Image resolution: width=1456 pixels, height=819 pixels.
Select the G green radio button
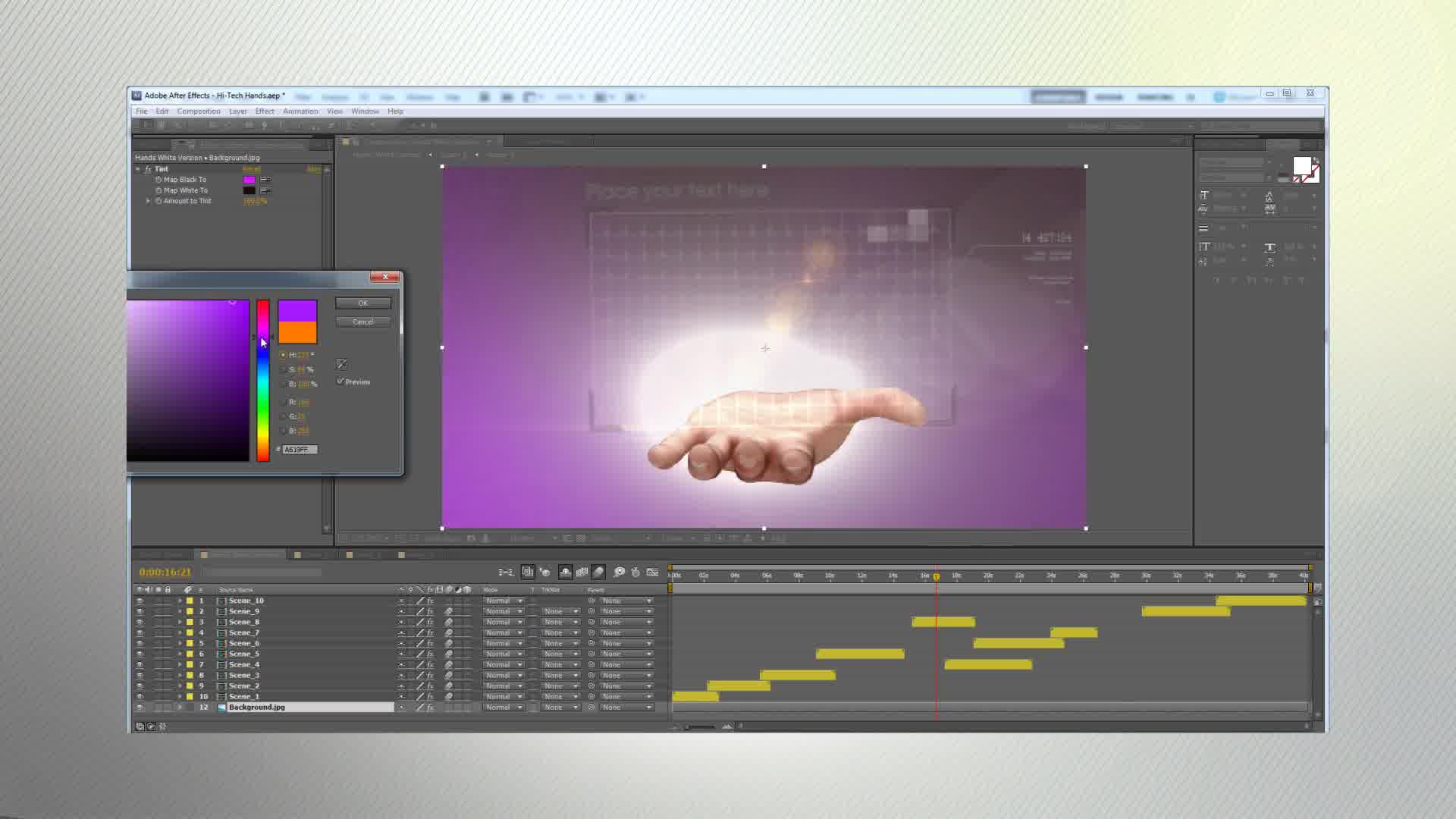pos(283,416)
